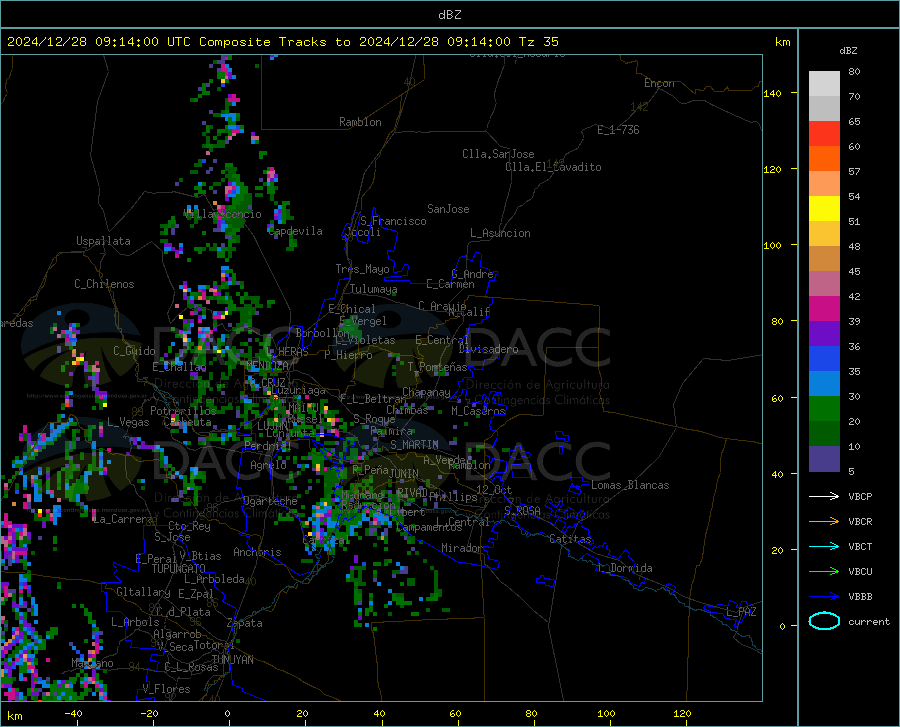Click the 'JUNIN' map label
Image resolution: width=900 pixels, height=727 pixels.
click(x=404, y=473)
